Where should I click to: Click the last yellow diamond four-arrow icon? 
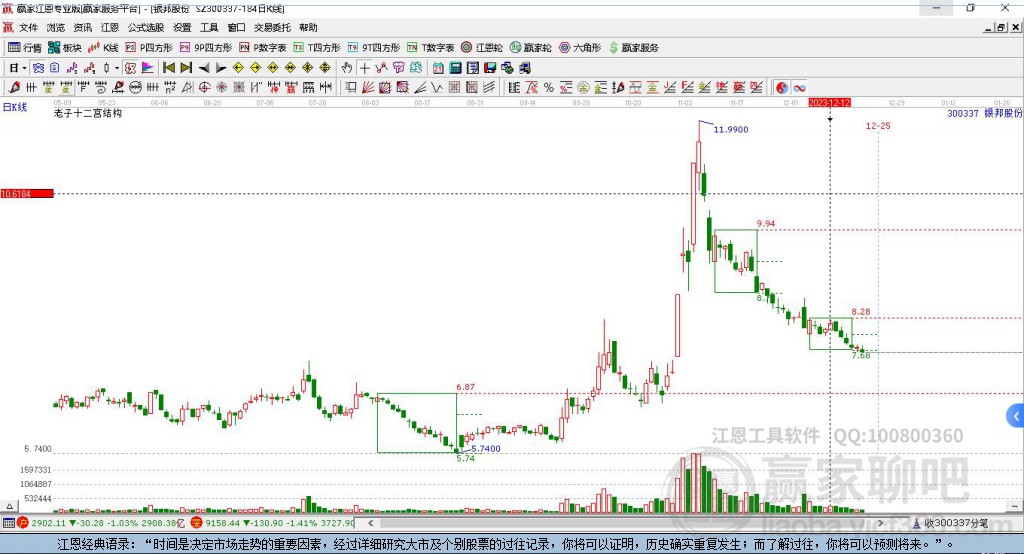325,68
